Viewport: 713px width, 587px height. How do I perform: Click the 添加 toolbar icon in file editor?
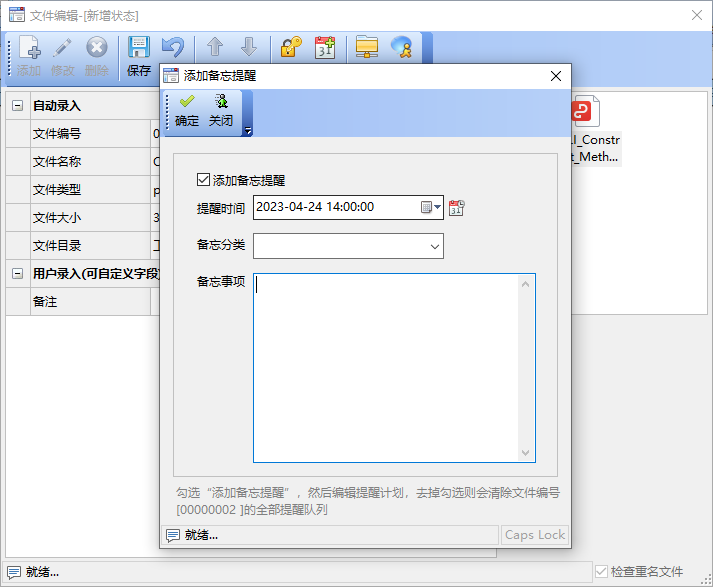click(29, 47)
